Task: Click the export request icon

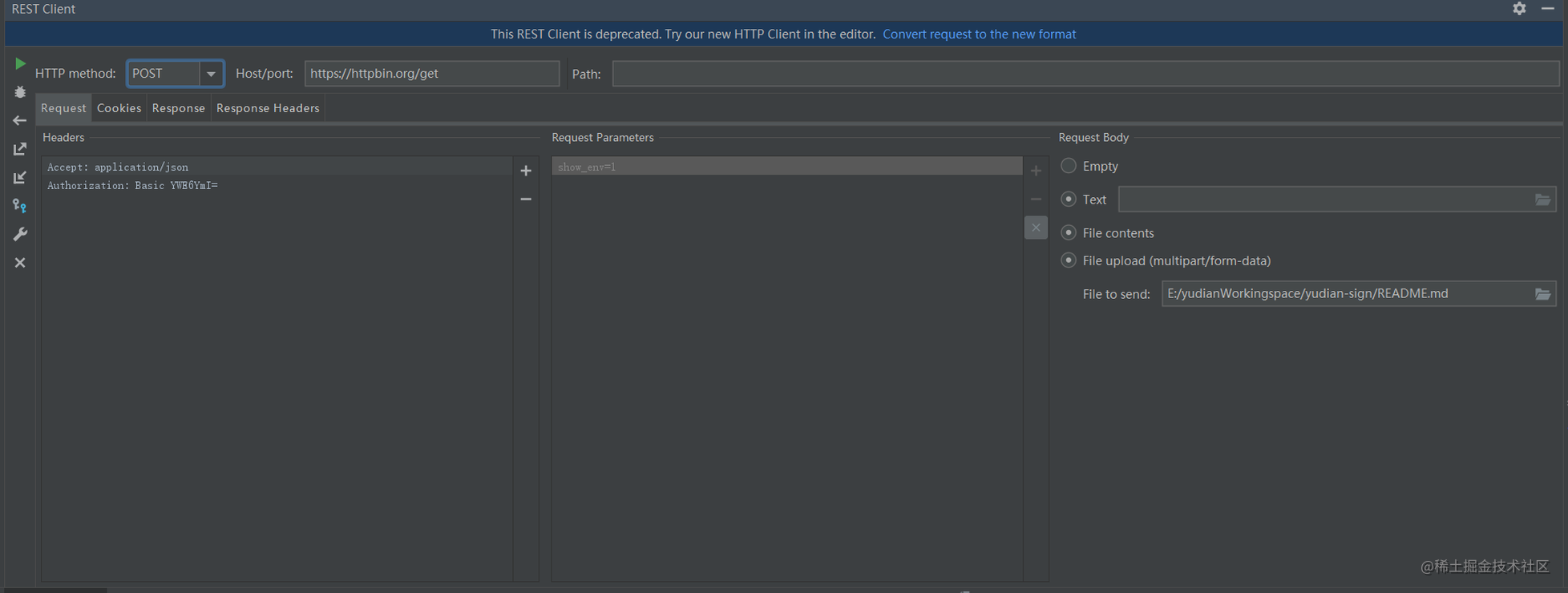Action: click(20, 149)
